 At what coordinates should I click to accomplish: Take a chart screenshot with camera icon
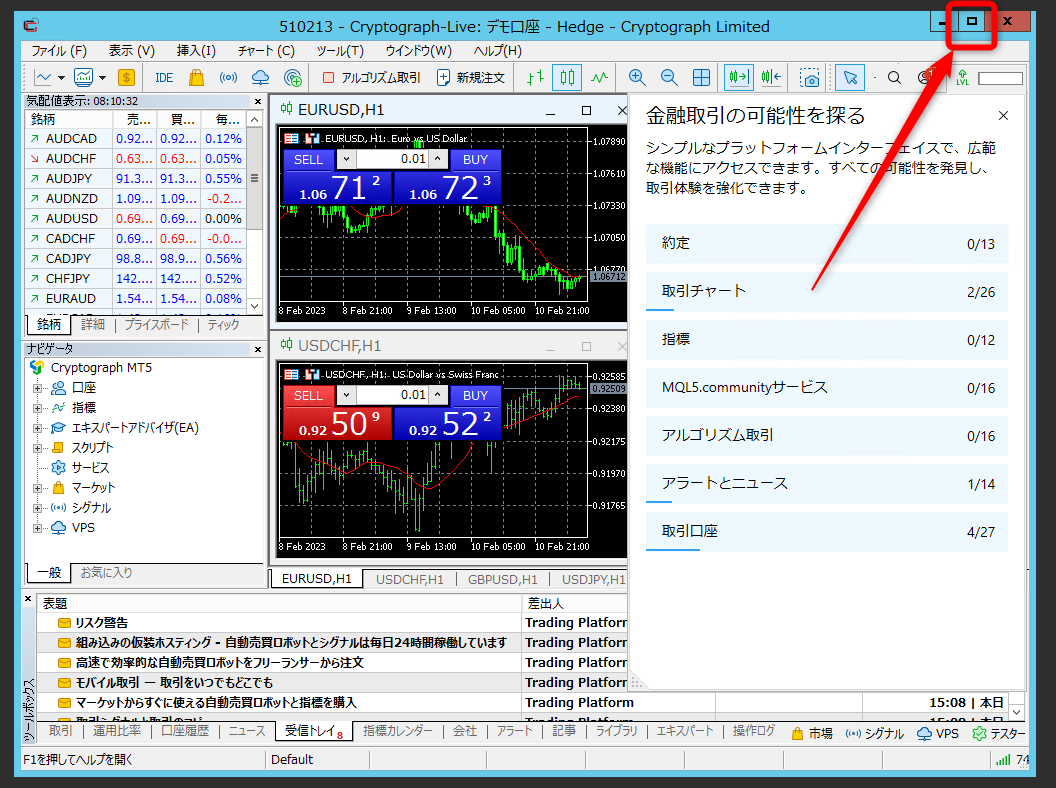click(809, 77)
